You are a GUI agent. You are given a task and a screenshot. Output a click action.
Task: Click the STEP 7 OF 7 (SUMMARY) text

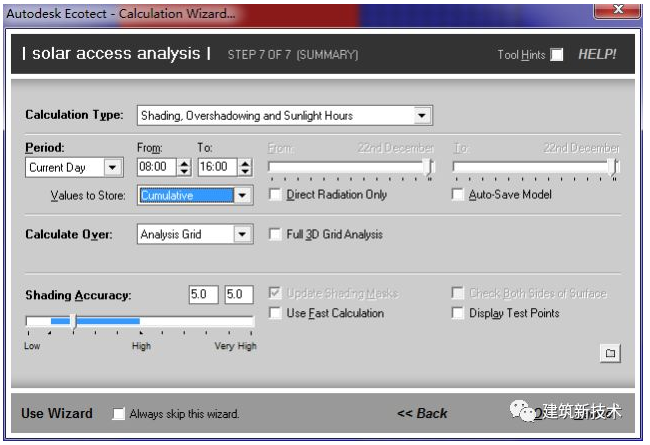293,55
